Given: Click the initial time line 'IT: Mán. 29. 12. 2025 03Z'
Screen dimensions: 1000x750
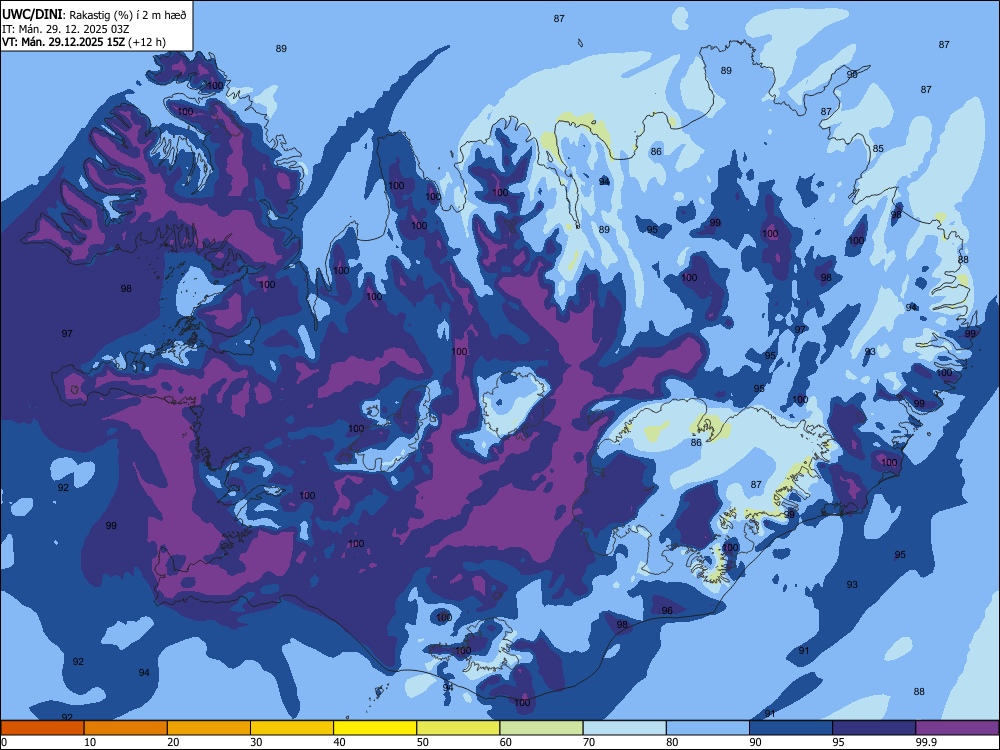Looking at the screenshot, I should [66, 29].
